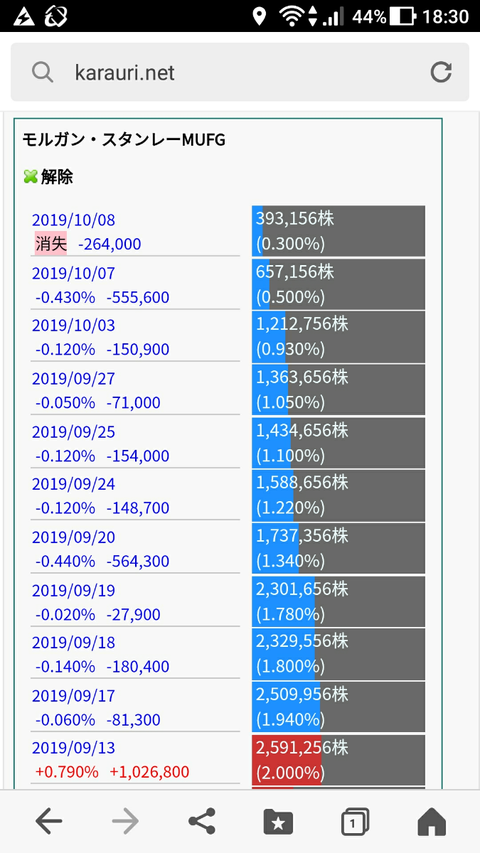Click the -0.440% percentage
Image resolution: width=480 pixels, height=853 pixels.
[x=65, y=561]
